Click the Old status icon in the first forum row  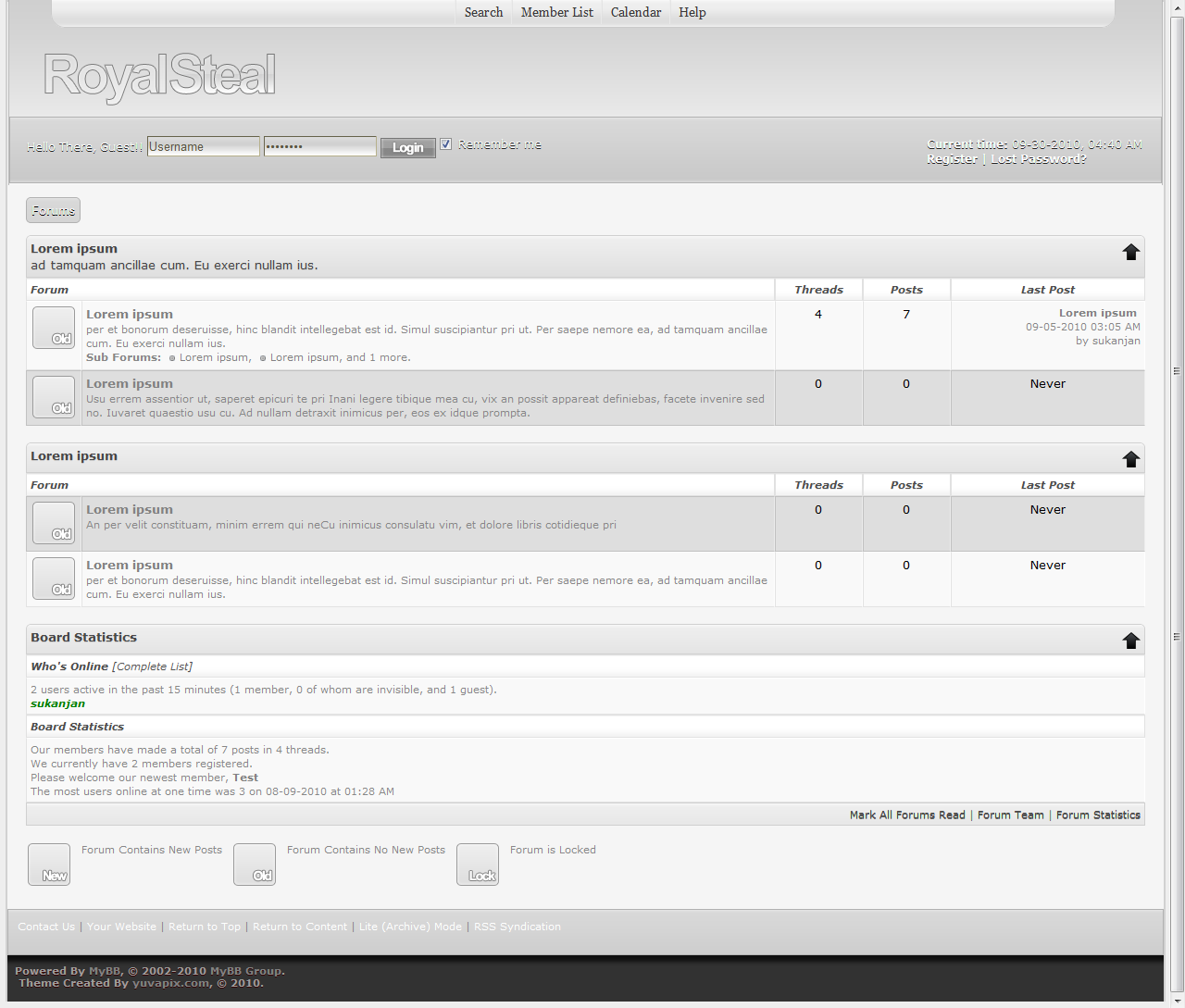(x=54, y=328)
